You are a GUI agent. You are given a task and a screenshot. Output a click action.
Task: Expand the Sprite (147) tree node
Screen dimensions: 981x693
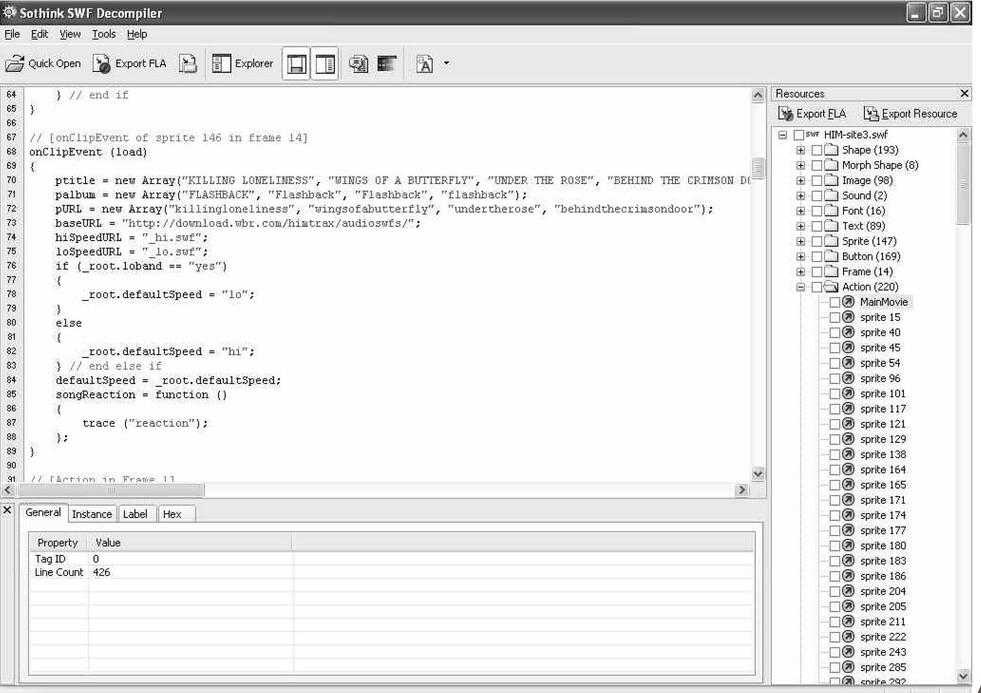[x=800, y=241]
